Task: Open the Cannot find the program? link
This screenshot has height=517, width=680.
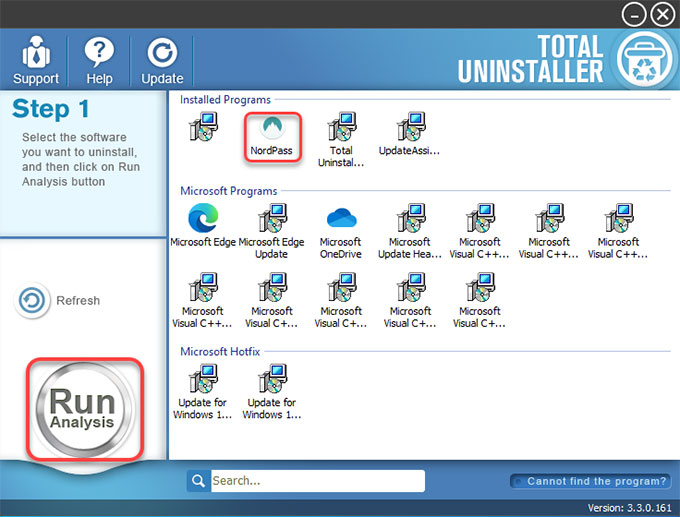Action: pyautogui.click(x=591, y=481)
